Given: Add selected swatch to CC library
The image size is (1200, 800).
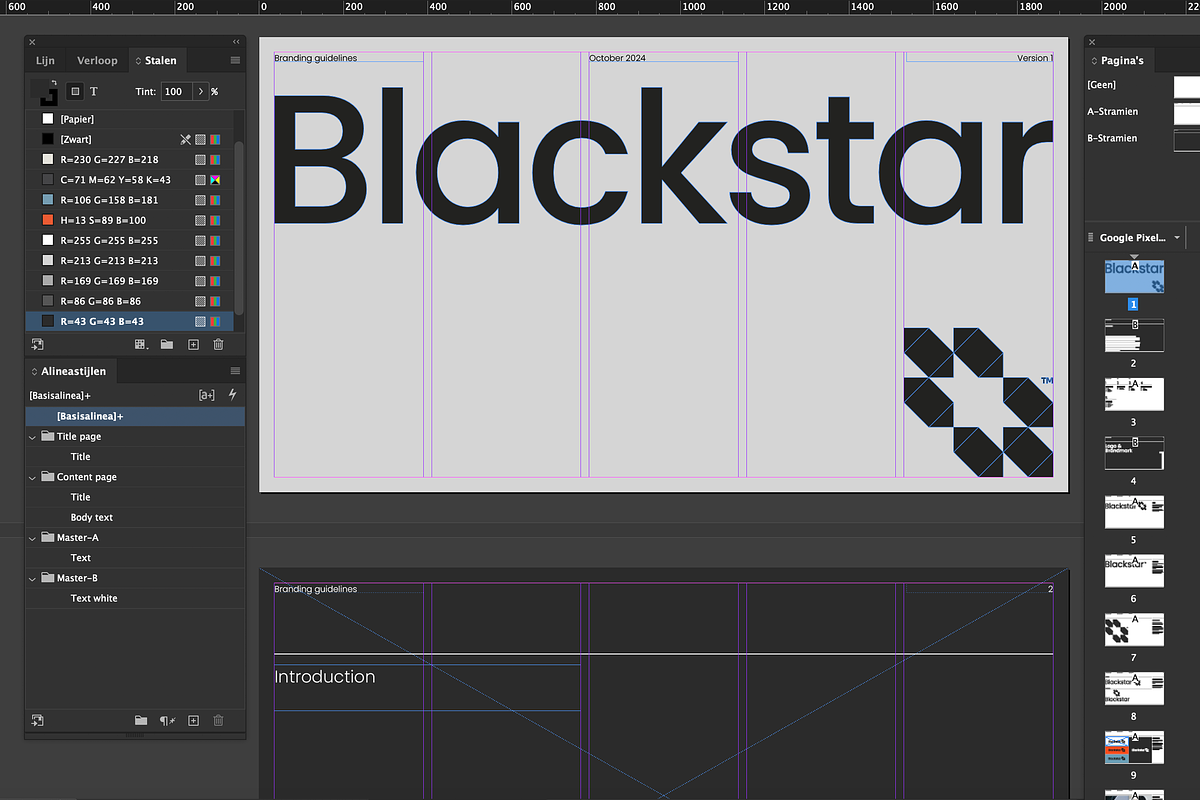Looking at the screenshot, I should click(37, 344).
